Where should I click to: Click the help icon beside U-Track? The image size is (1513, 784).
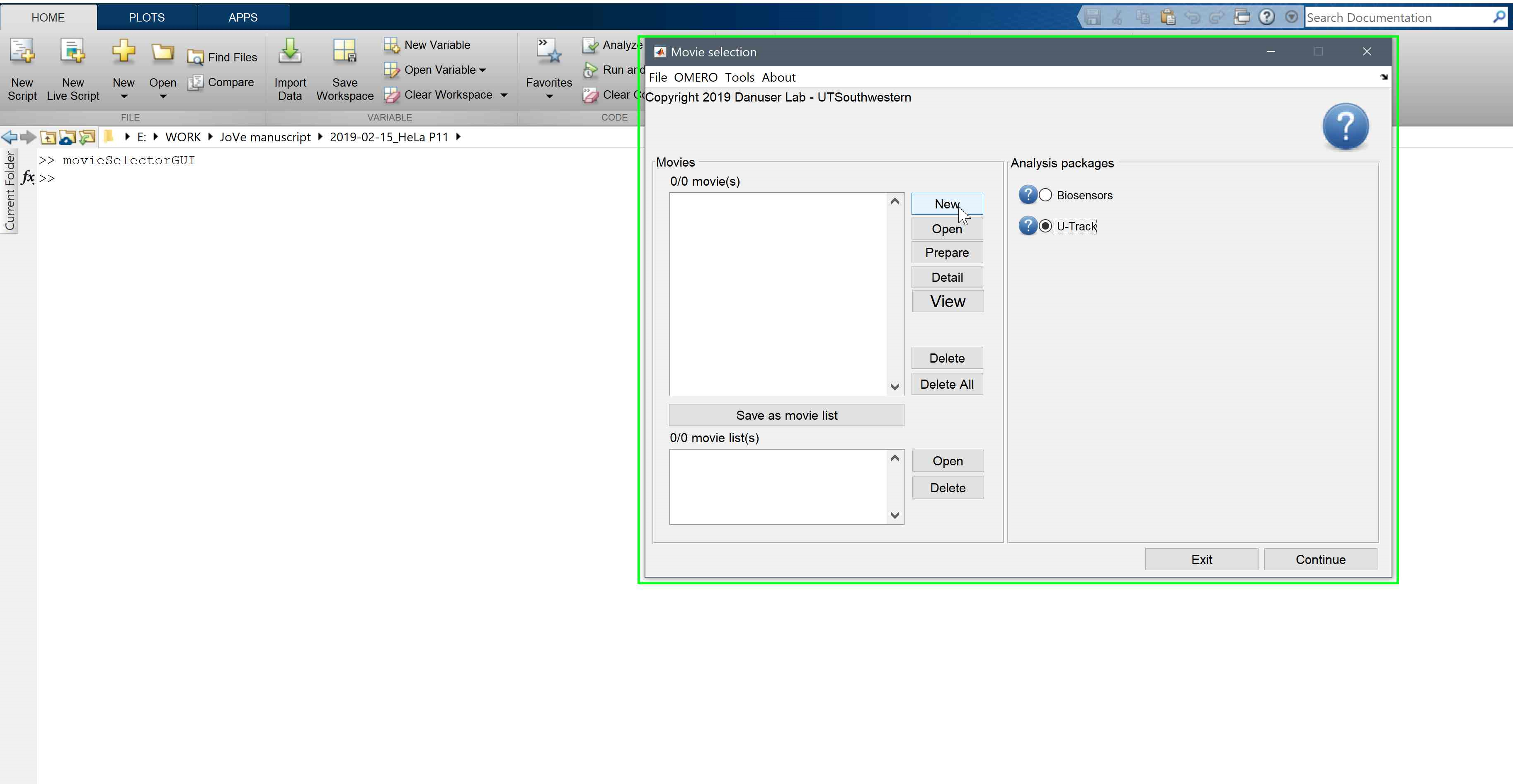click(x=1027, y=225)
